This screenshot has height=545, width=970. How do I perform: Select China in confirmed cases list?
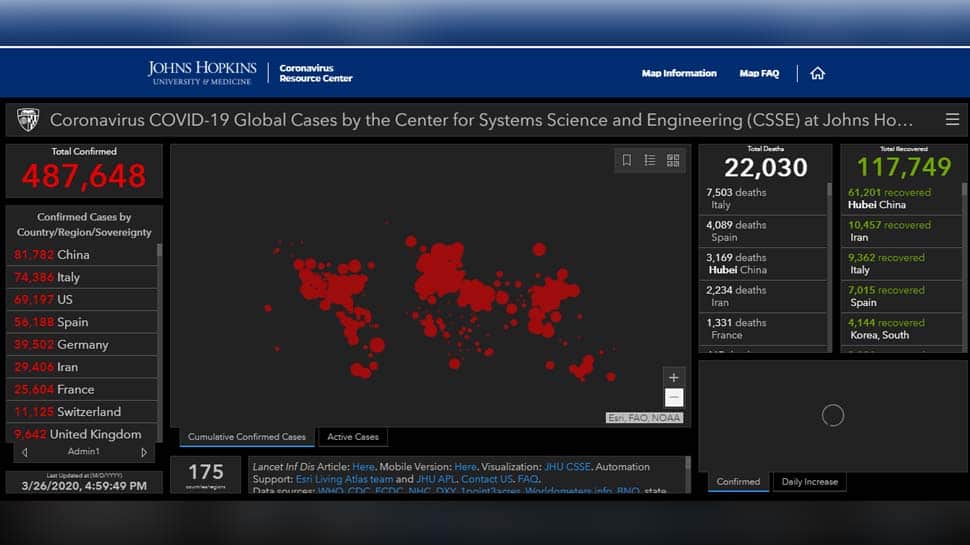pyautogui.click(x=81, y=255)
